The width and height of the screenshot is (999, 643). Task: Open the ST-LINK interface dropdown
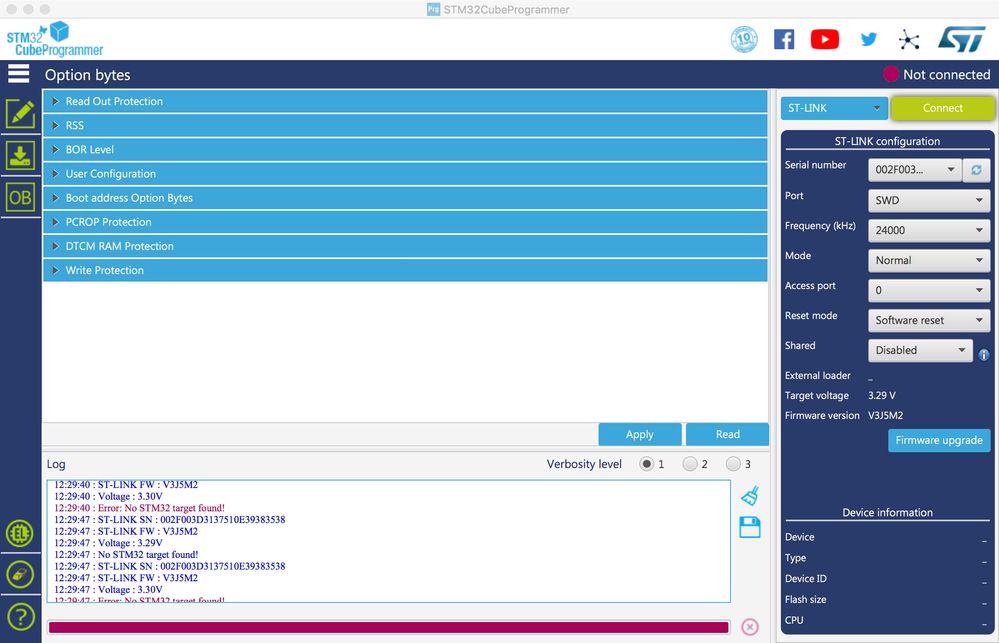point(834,108)
